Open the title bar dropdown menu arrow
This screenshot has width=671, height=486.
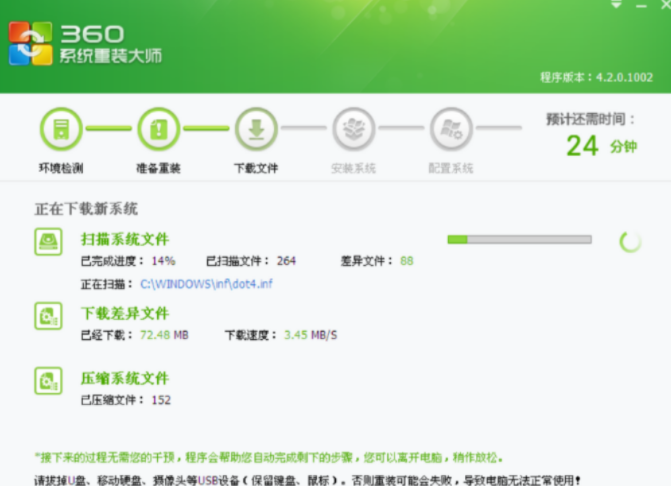[616, 5]
